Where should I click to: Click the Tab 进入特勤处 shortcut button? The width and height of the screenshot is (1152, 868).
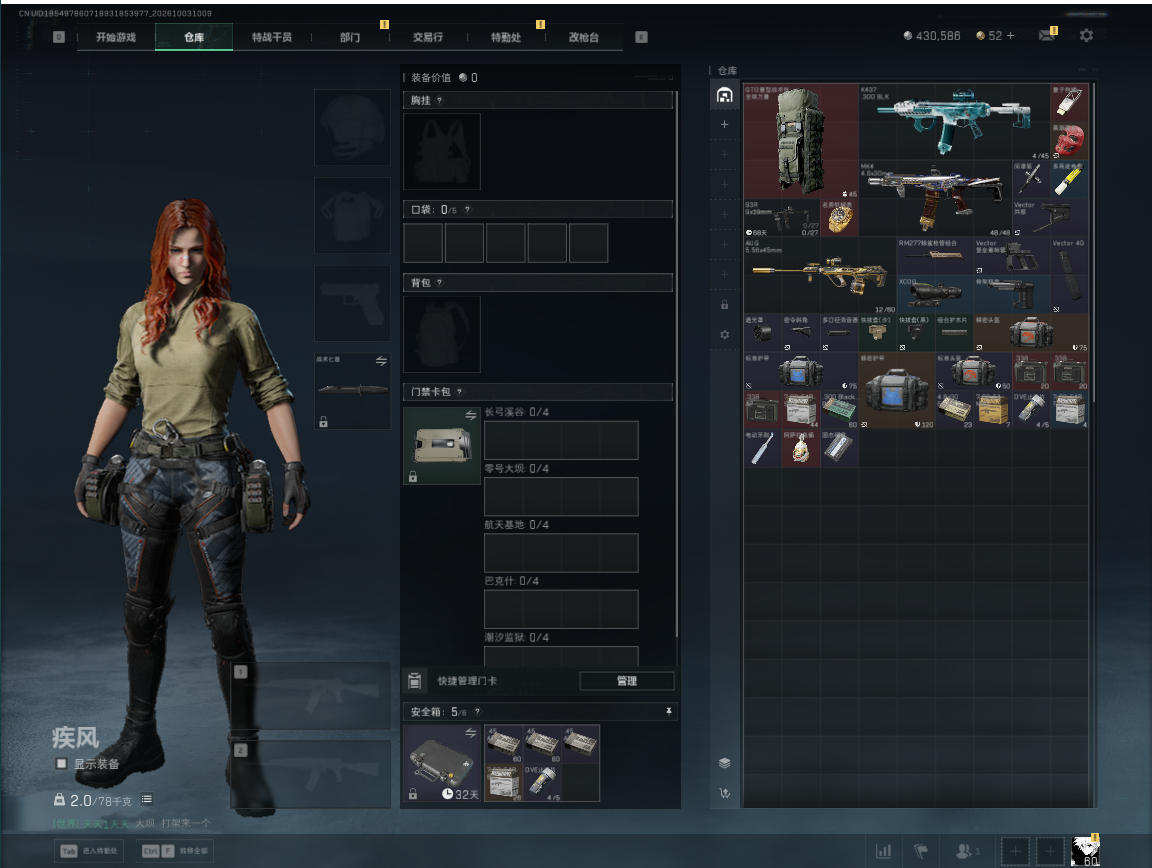(89, 851)
